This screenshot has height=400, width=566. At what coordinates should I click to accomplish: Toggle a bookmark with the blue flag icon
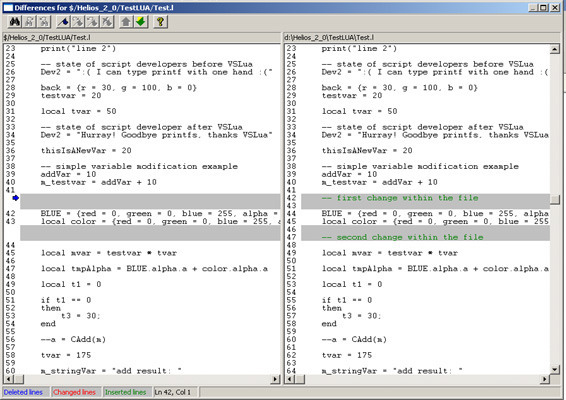tap(64, 22)
